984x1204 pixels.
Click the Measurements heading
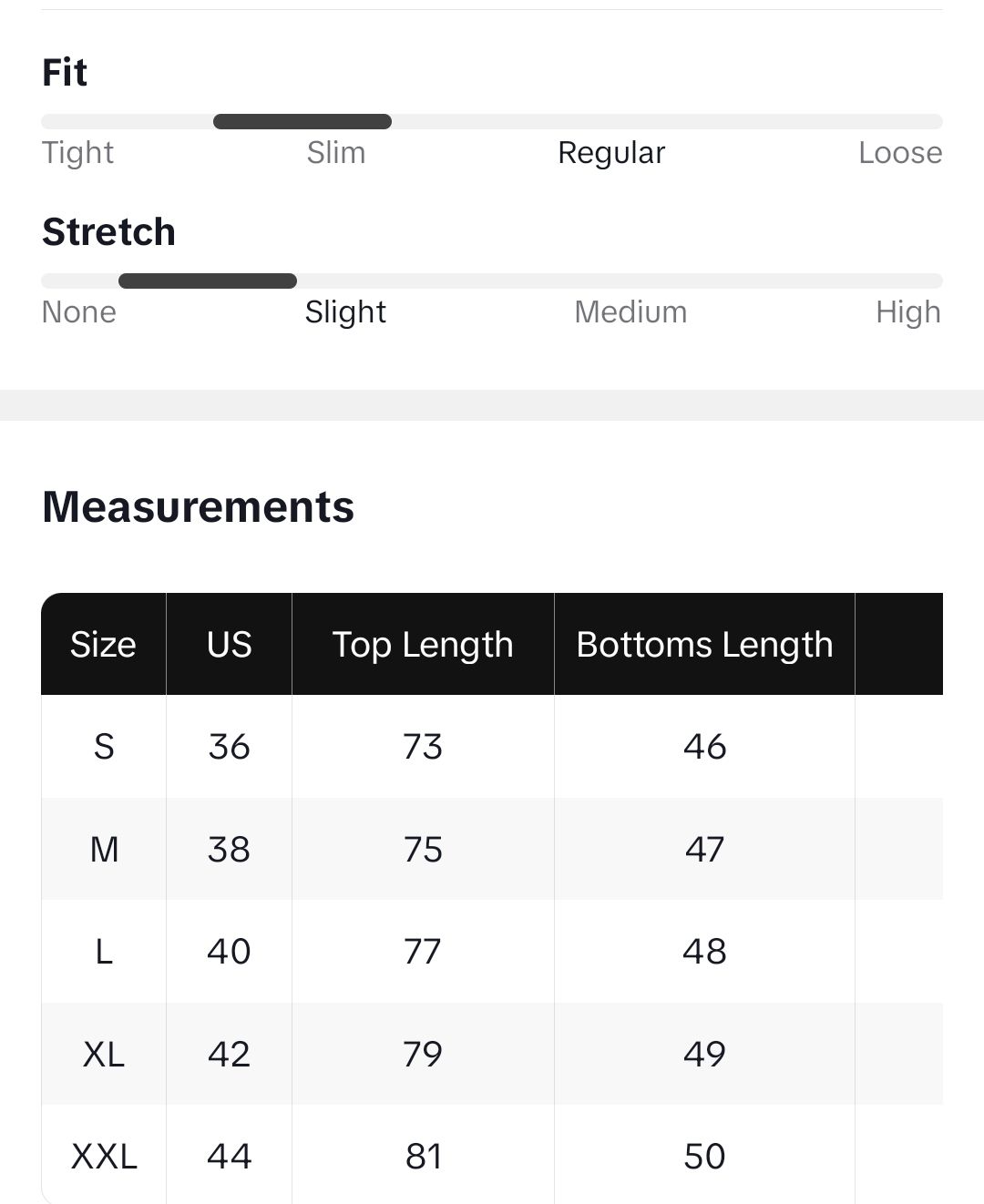(x=198, y=507)
